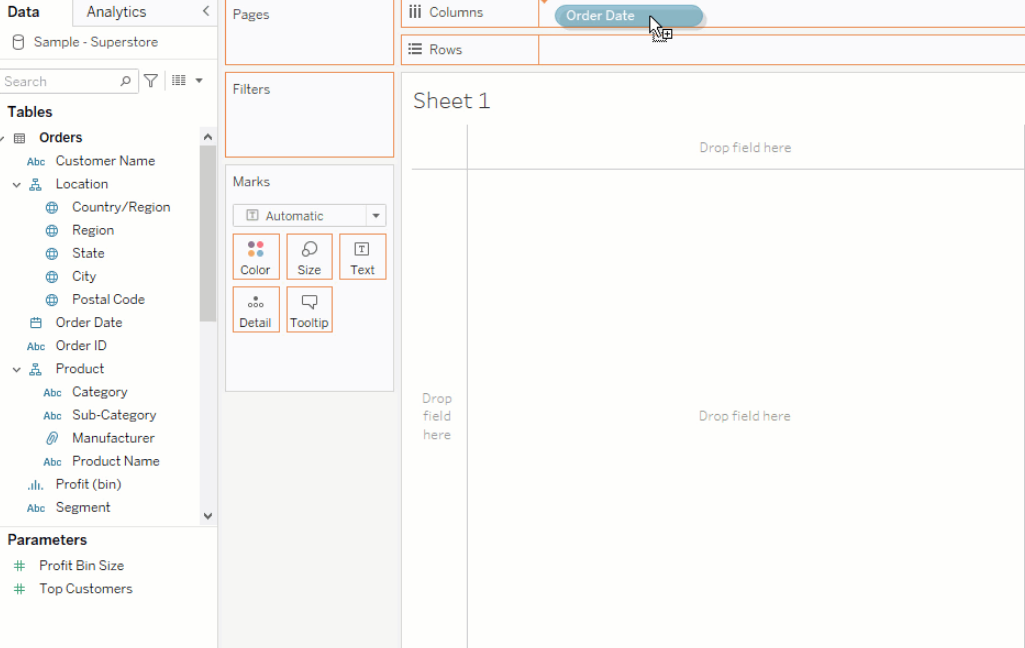Click the filter icon beside the search box
Image resolution: width=1025 pixels, height=648 pixels.
click(150, 80)
